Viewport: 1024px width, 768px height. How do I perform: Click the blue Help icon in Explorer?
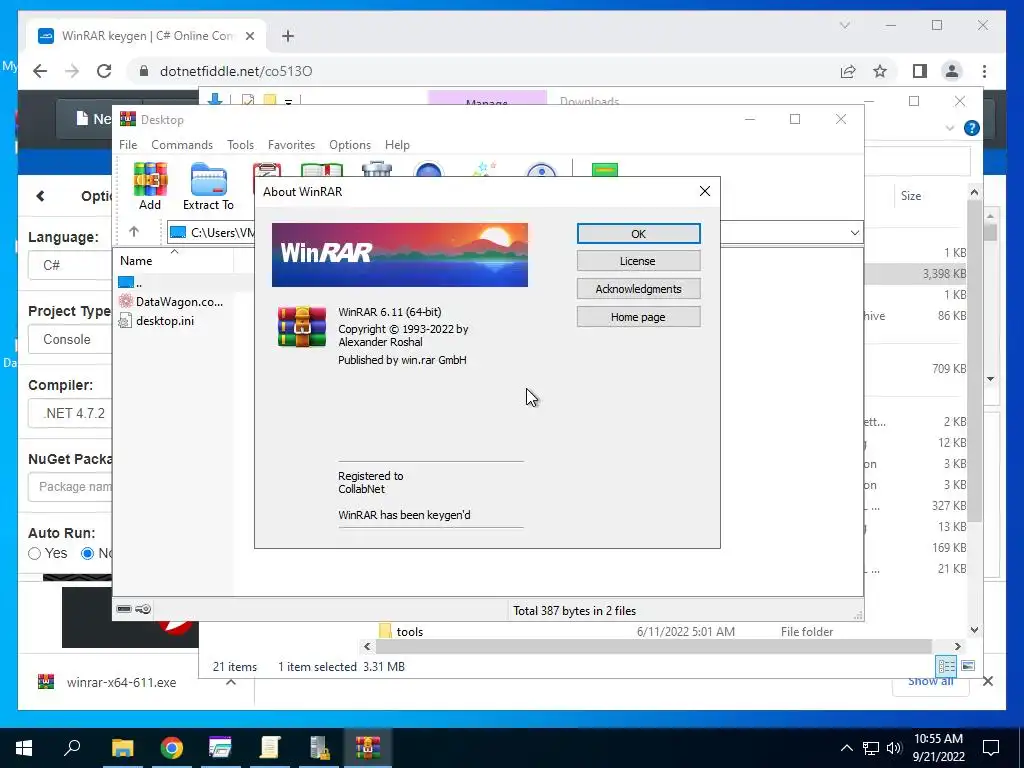click(x=972, y=128)
